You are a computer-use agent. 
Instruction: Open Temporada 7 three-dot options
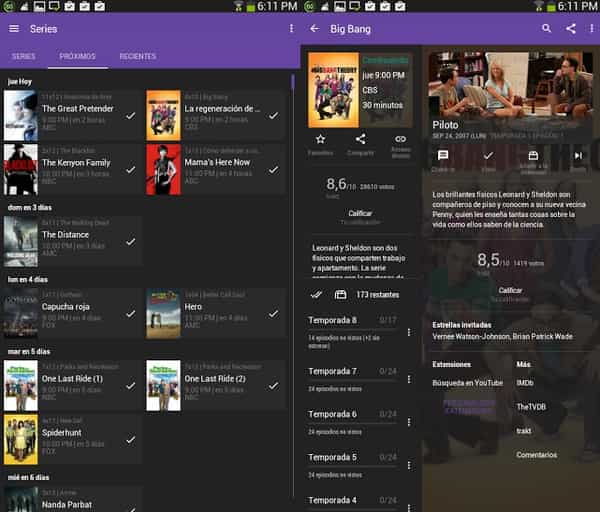point(409,380)
